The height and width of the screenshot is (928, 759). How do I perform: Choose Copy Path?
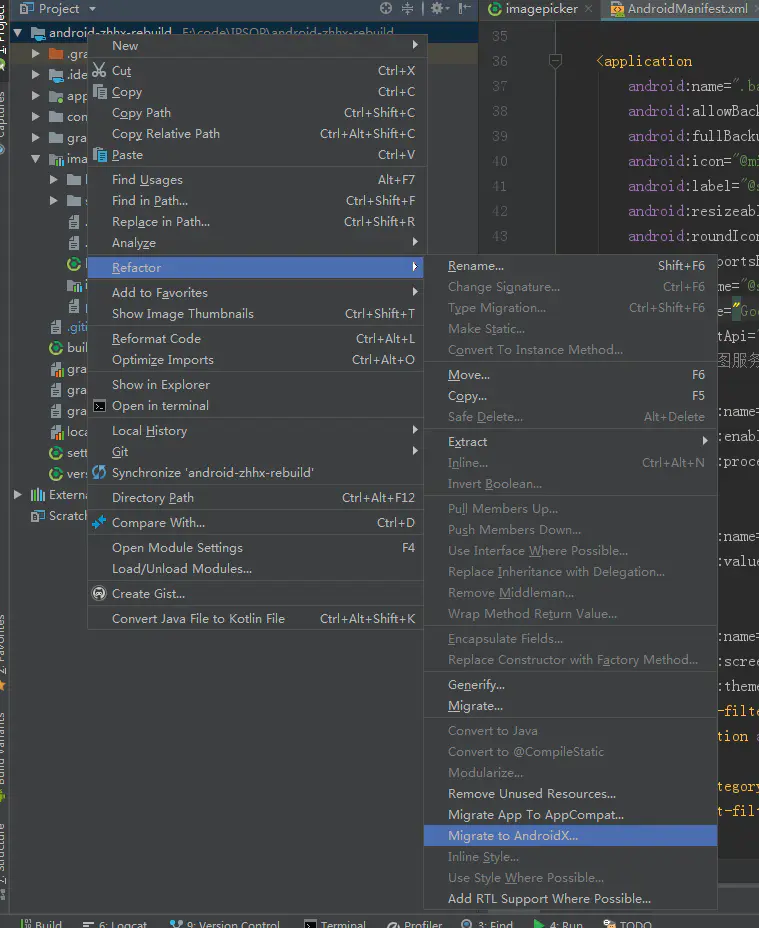(x=256, y=112)
